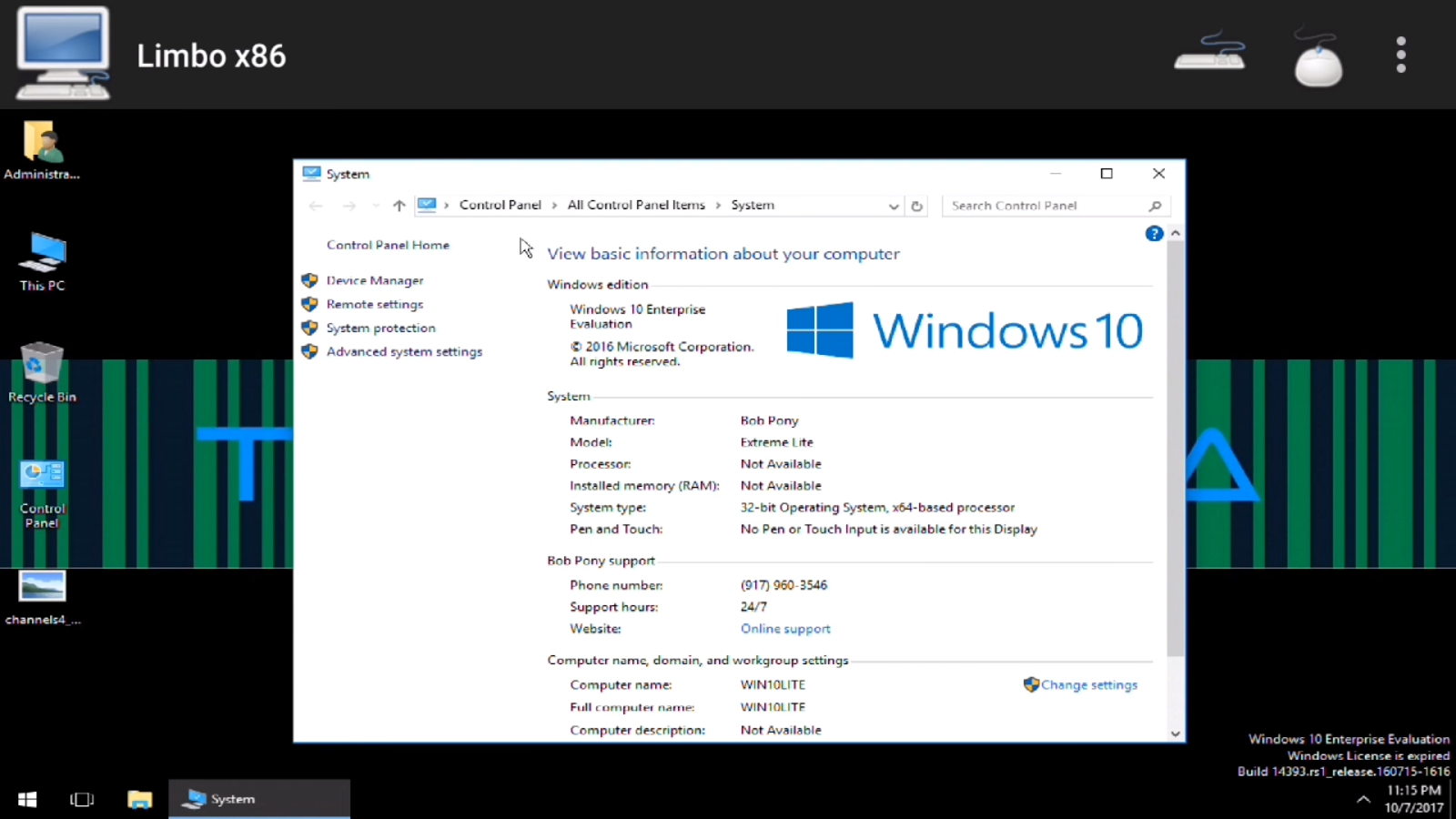Open Remote settings link

coord(375,304)
